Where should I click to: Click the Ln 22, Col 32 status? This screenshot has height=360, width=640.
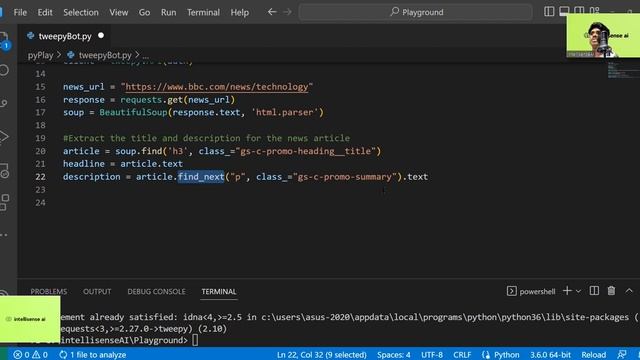click(322, 355)
